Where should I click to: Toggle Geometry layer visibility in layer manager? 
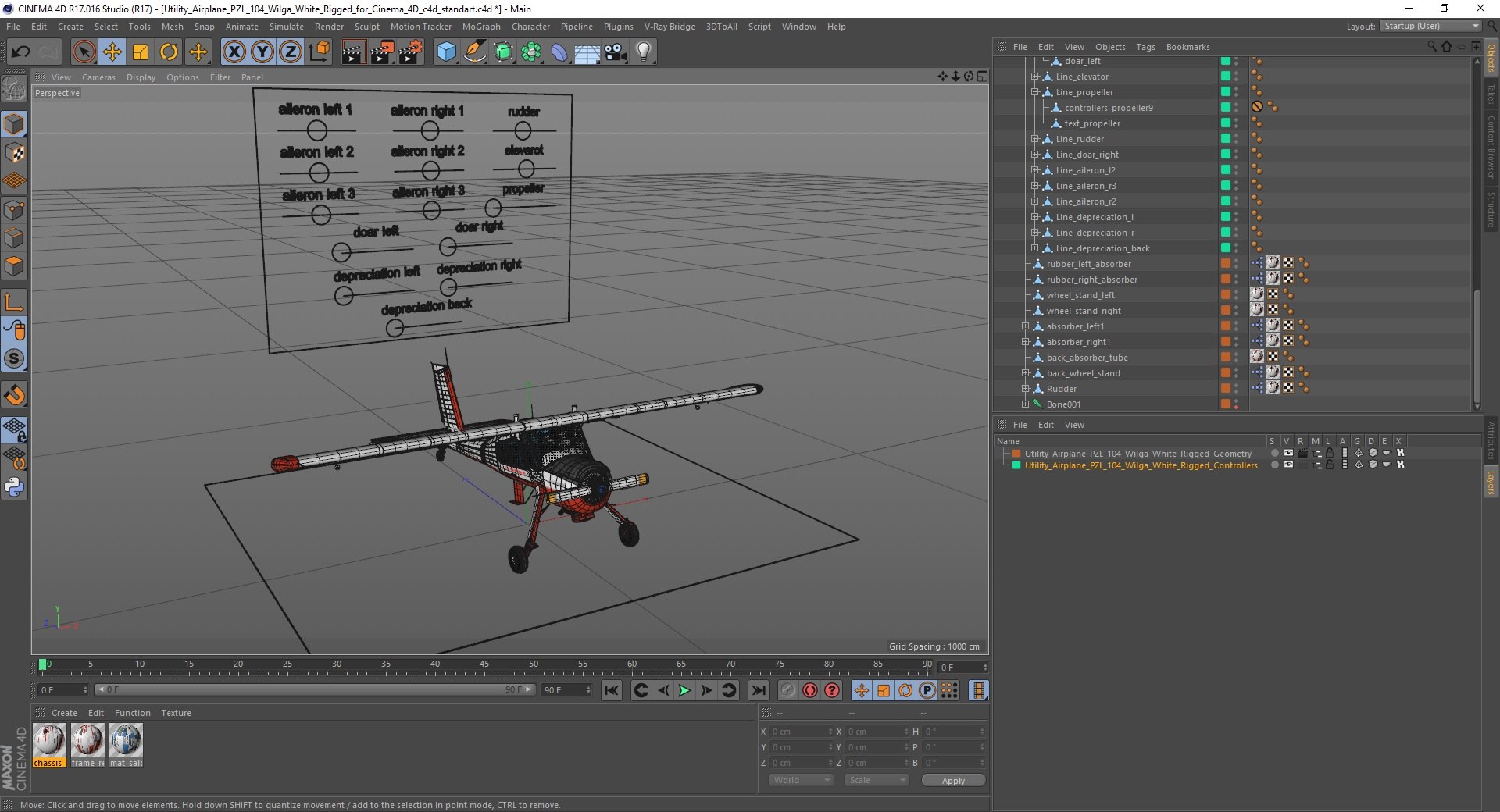click(1288, 453)
